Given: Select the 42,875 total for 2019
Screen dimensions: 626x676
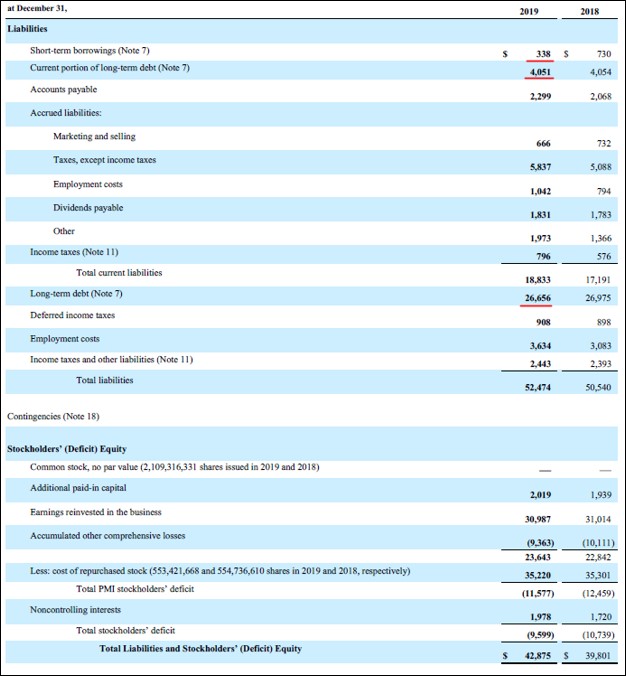Looking at the screenshot, I should 538,655.
